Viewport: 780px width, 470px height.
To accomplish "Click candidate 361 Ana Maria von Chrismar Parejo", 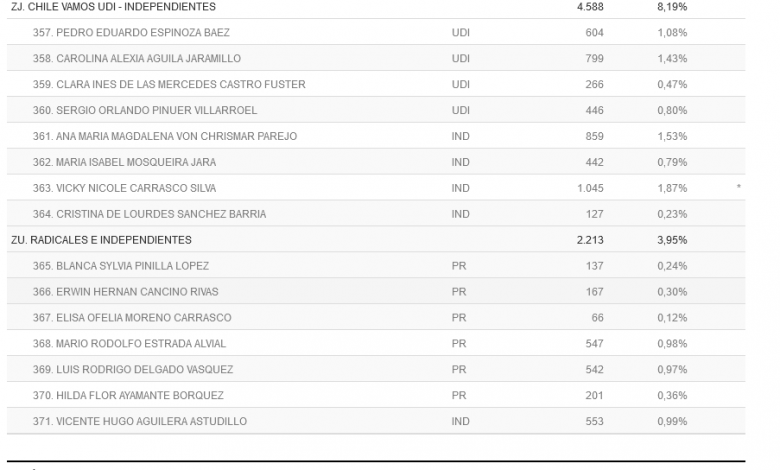I will [165, 136].
